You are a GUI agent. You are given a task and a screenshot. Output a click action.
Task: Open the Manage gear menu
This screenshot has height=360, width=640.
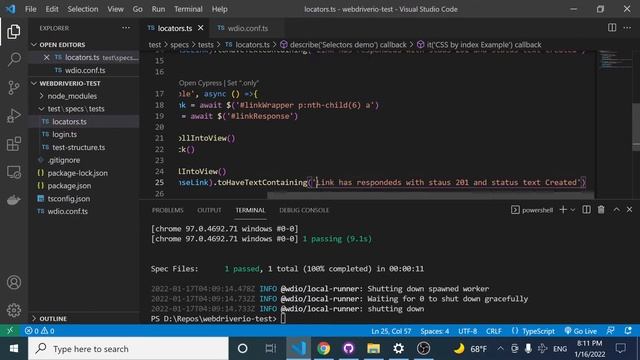pyautogui.click(x=13, y=310)
